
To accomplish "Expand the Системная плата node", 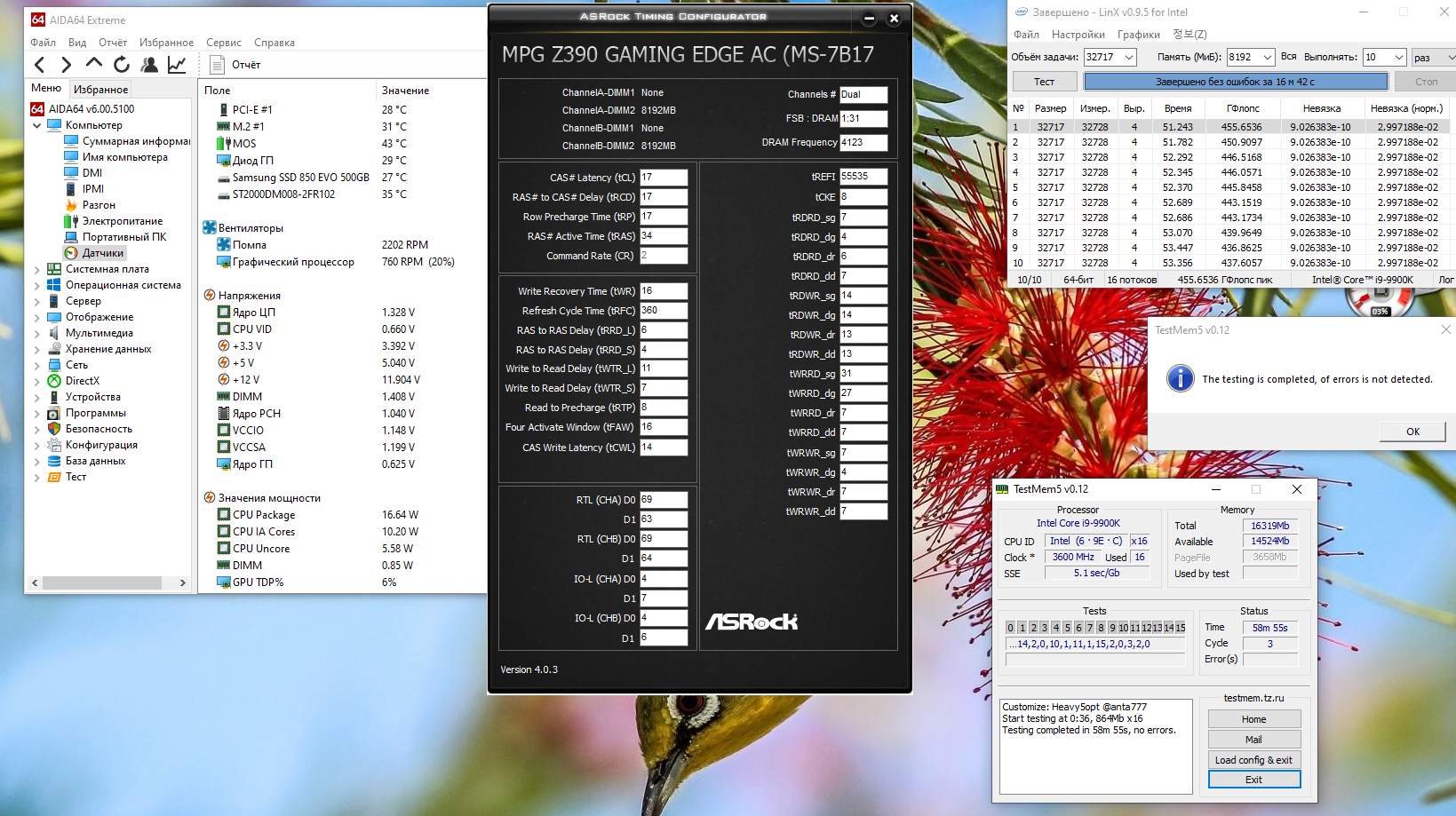I will pyautogui.click(x=37, y=269).
